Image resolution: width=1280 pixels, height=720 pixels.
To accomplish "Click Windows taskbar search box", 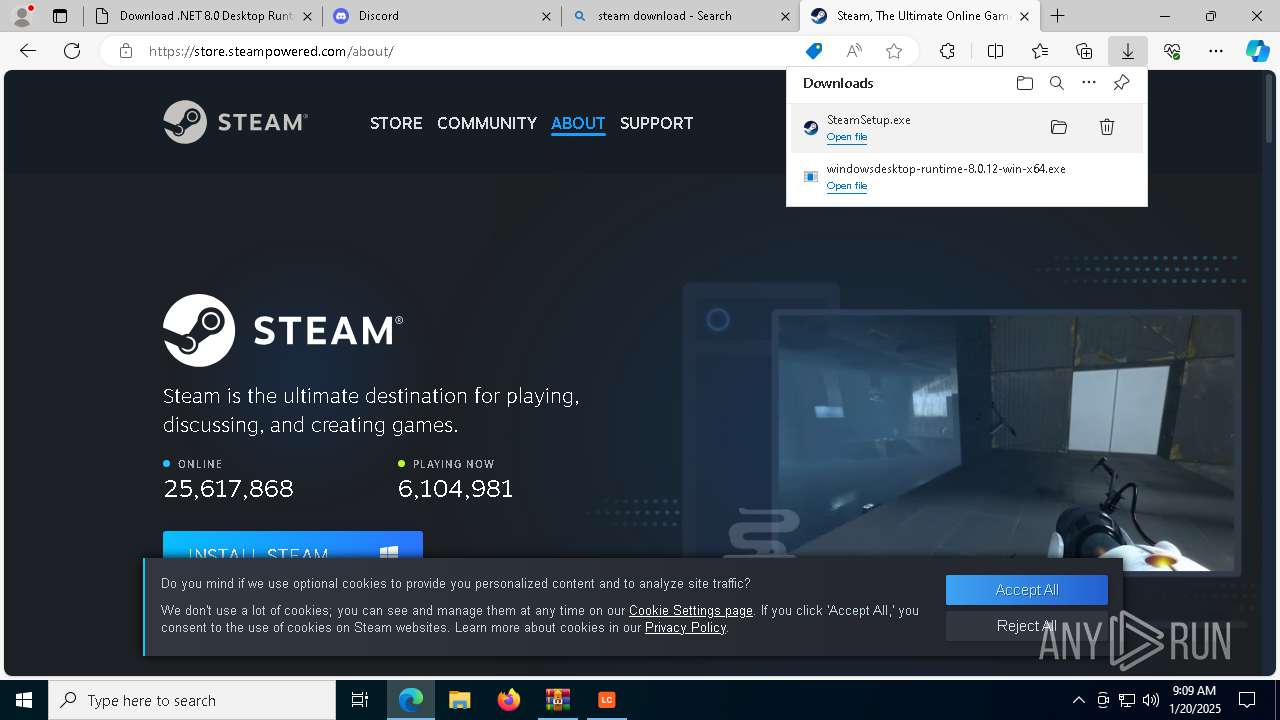I will pyautogui.click(x=192, y=700).
